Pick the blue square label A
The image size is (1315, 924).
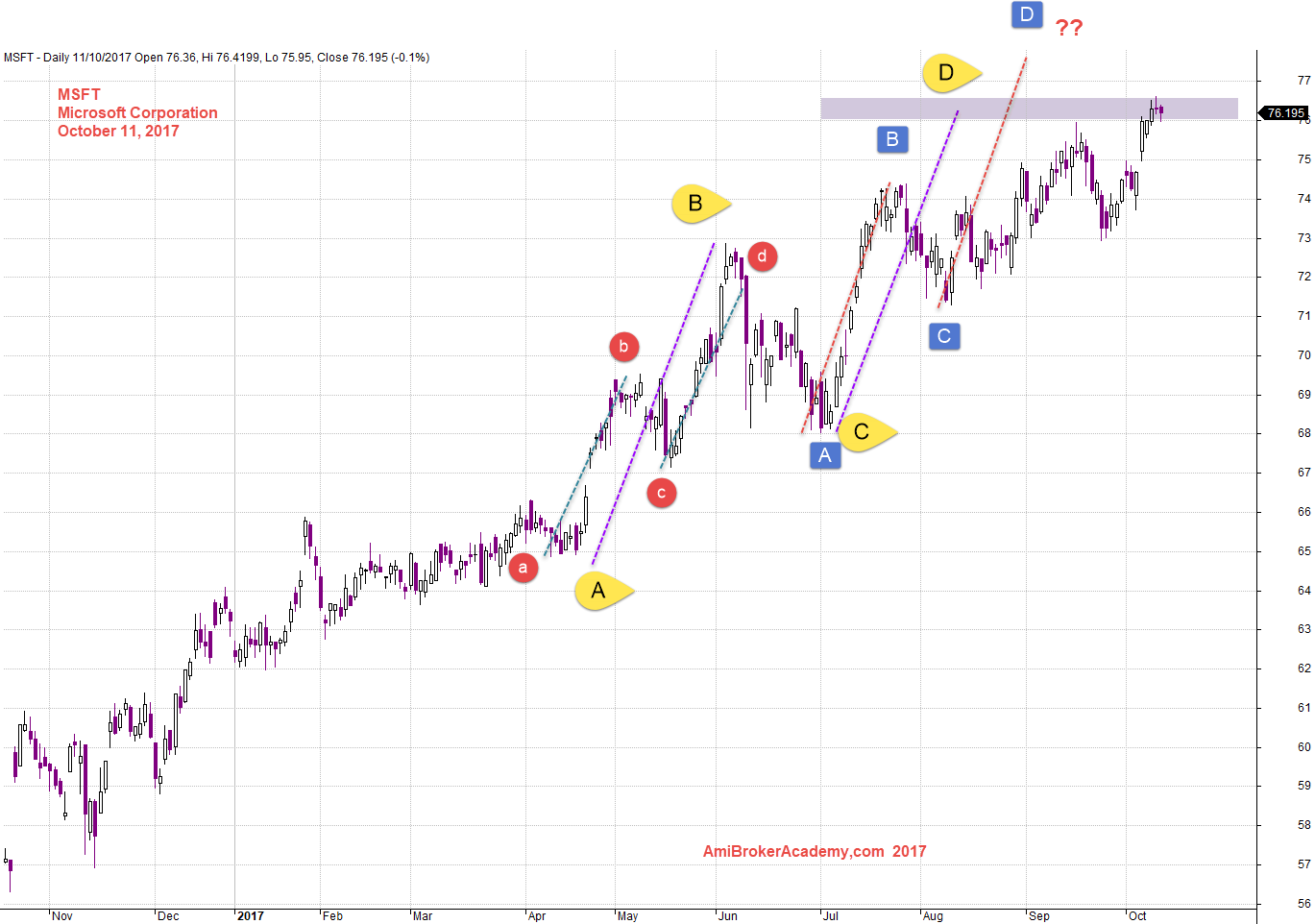tap(825, 455)
